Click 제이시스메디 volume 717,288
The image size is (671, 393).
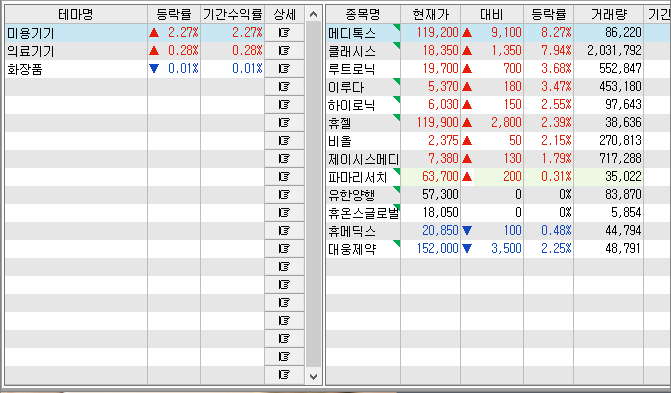pyautogui.click(x=620, y=158)
